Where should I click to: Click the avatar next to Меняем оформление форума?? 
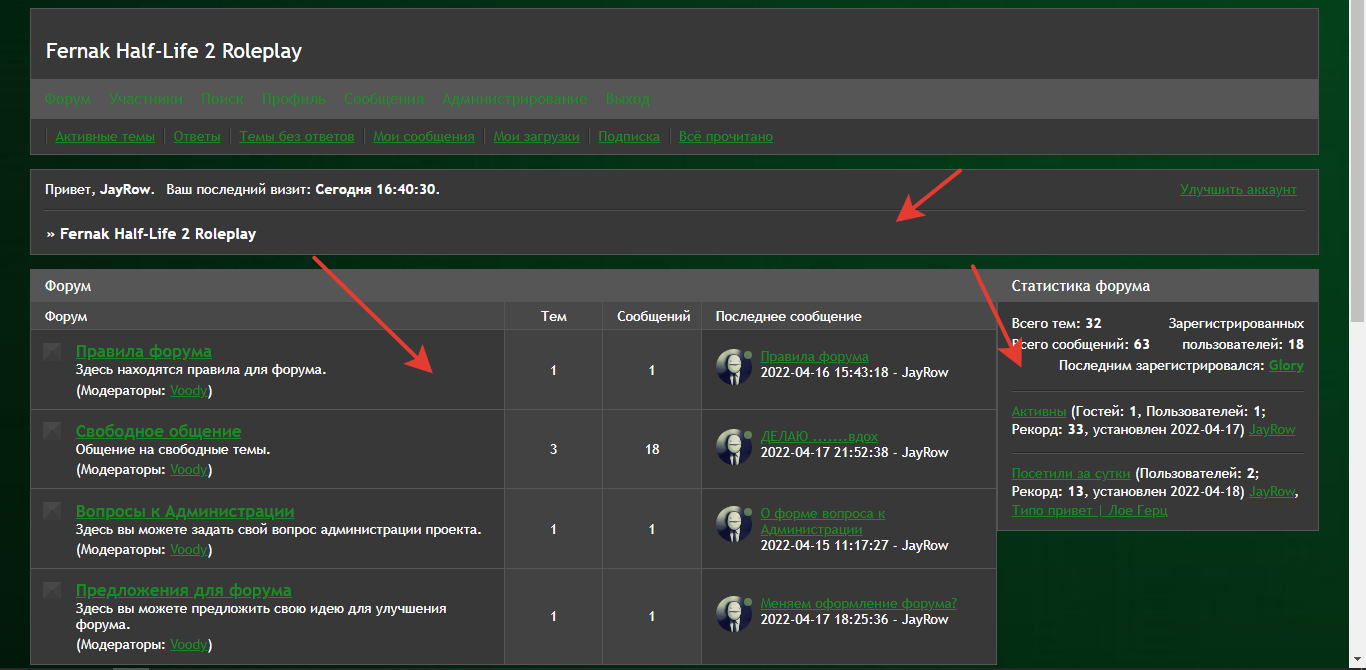coord(735,613)
